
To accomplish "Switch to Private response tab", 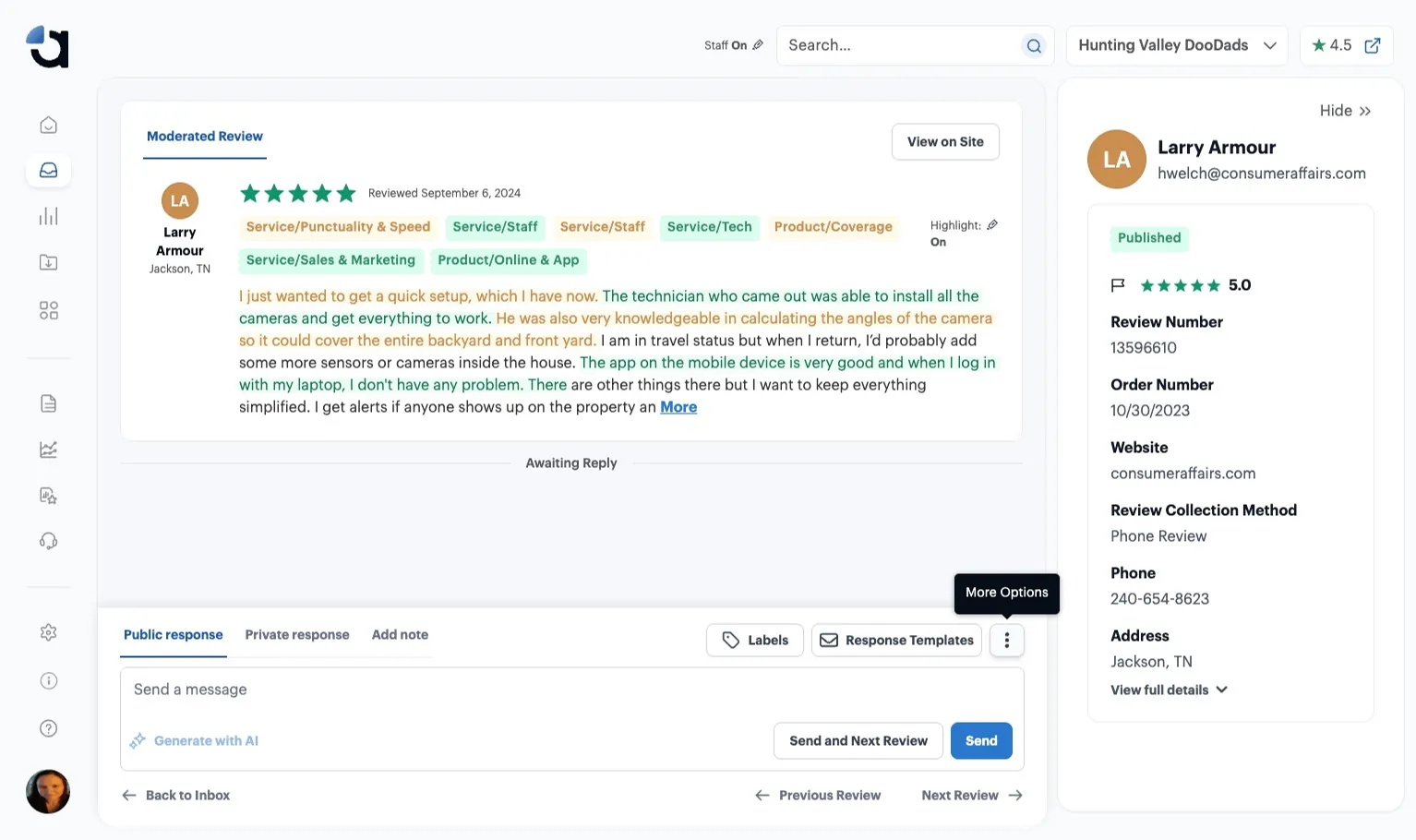I will [297, 635].
